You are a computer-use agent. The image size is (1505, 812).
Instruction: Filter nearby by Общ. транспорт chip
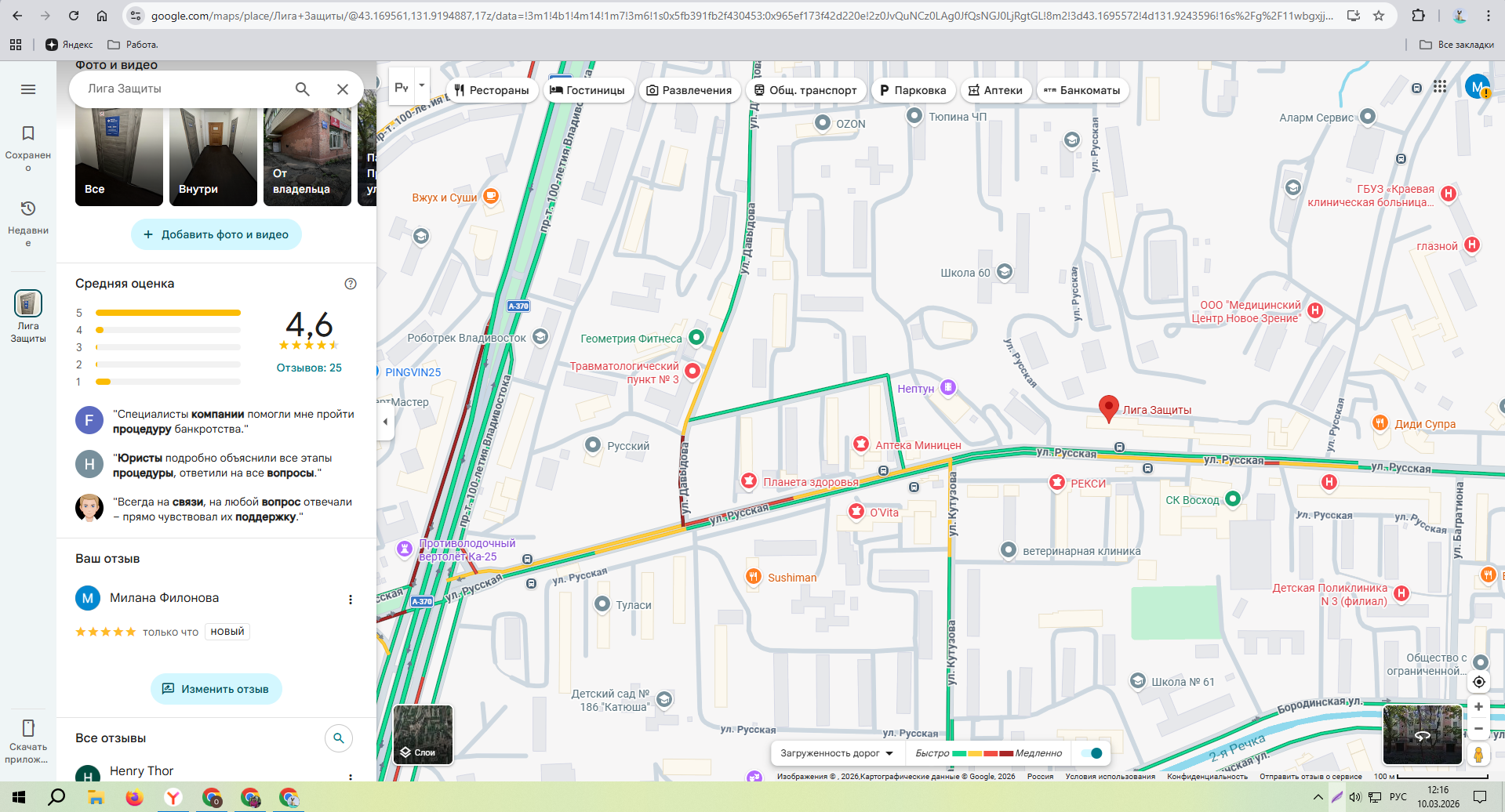tap(805, 90)
